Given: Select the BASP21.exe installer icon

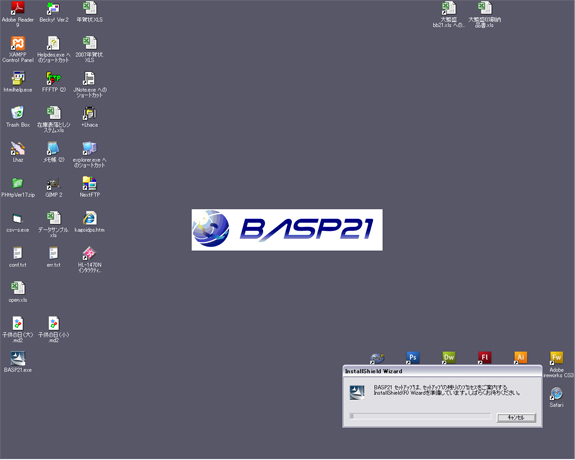Looking at the screenshot, I should coord(18,358).
